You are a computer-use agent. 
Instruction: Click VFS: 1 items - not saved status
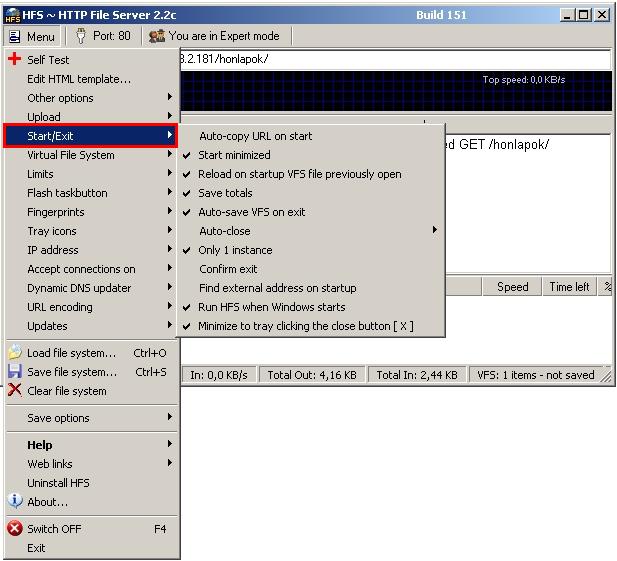coord(536,375)
